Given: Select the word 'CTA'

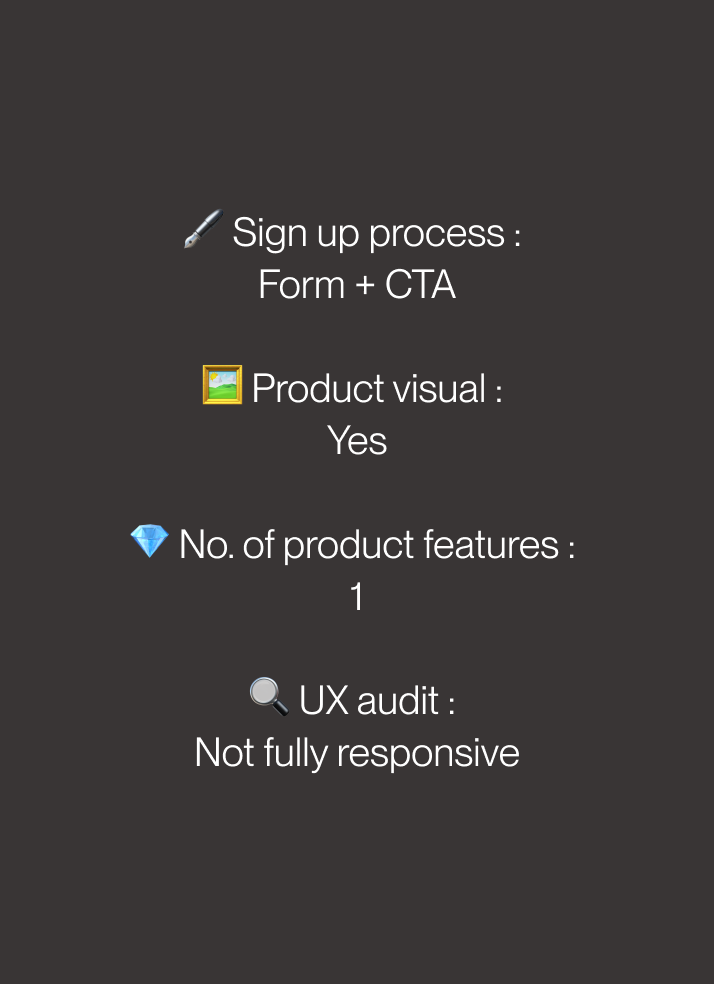Looking at the screenshot, I should click(x=420, y=285).
